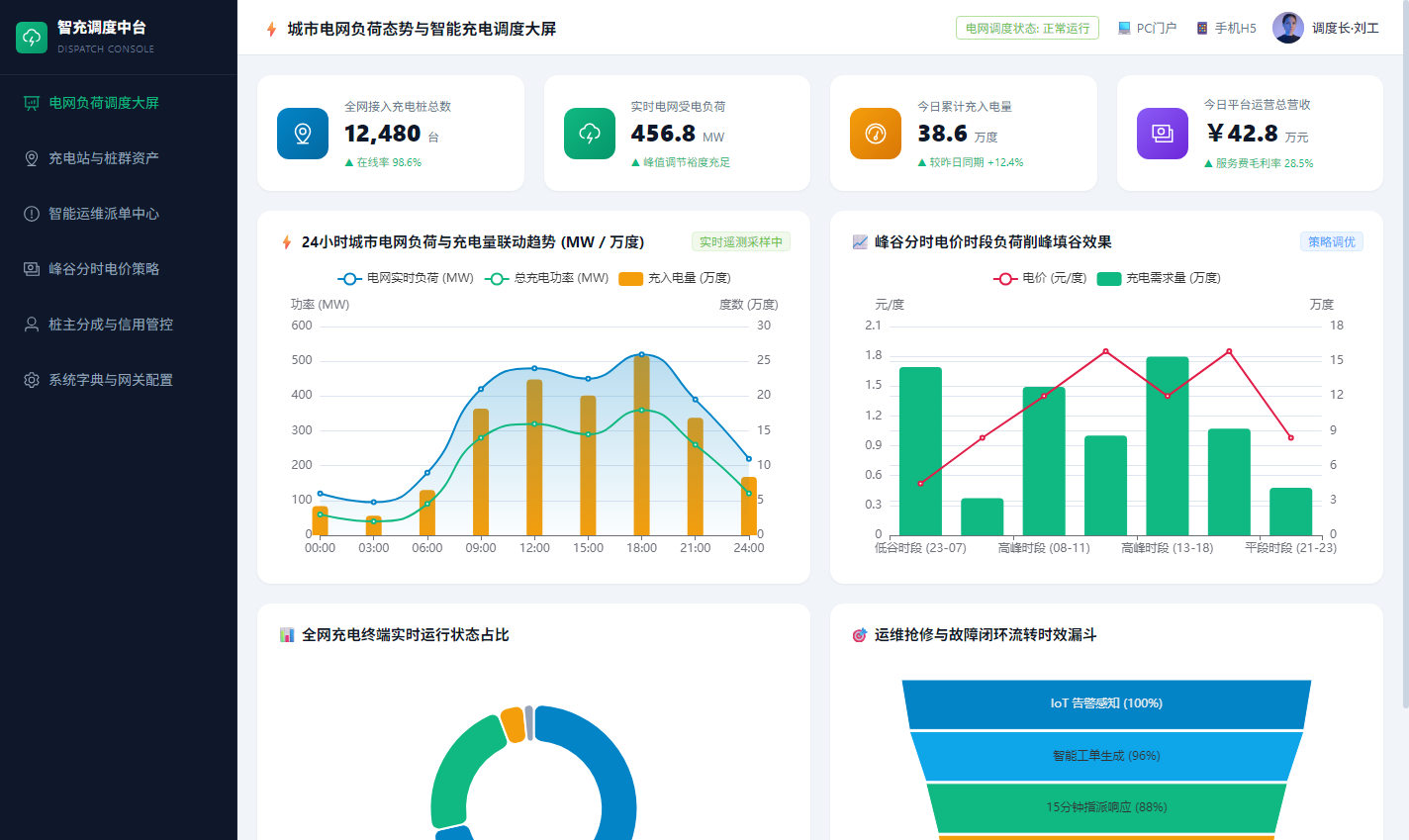The width and height of the screenshot is (1409, 840).
Task: Select 峰谷分时电价策略 menu item
Action: [119, 269]
